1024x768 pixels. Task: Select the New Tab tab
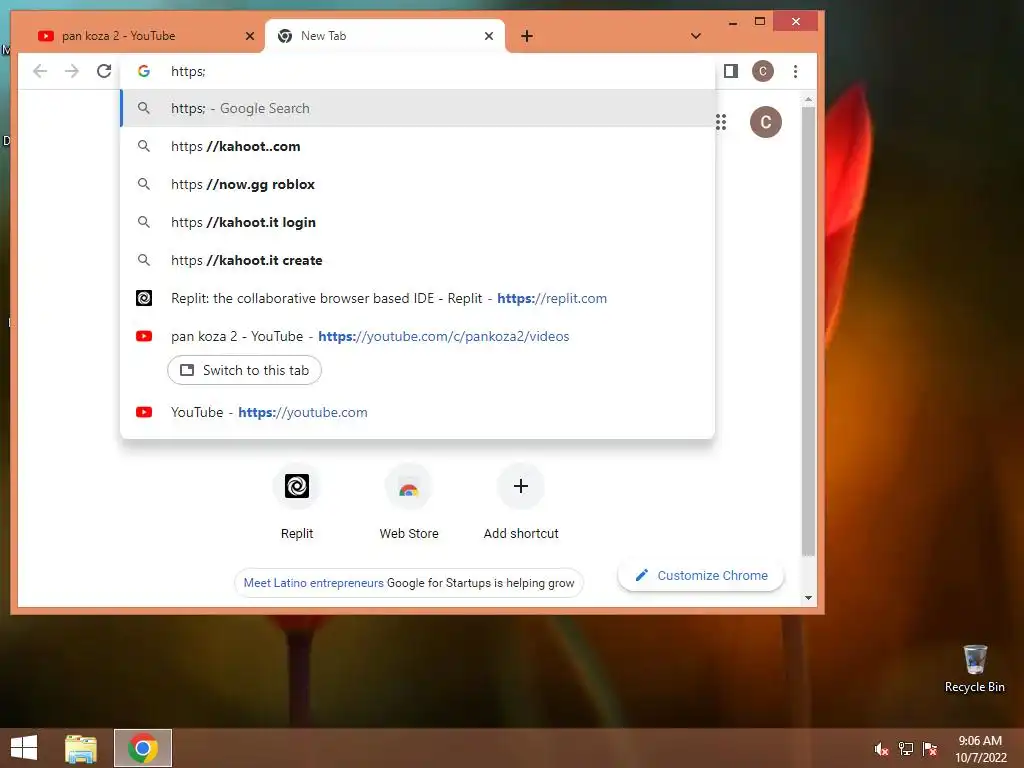[x=385, y=36]
